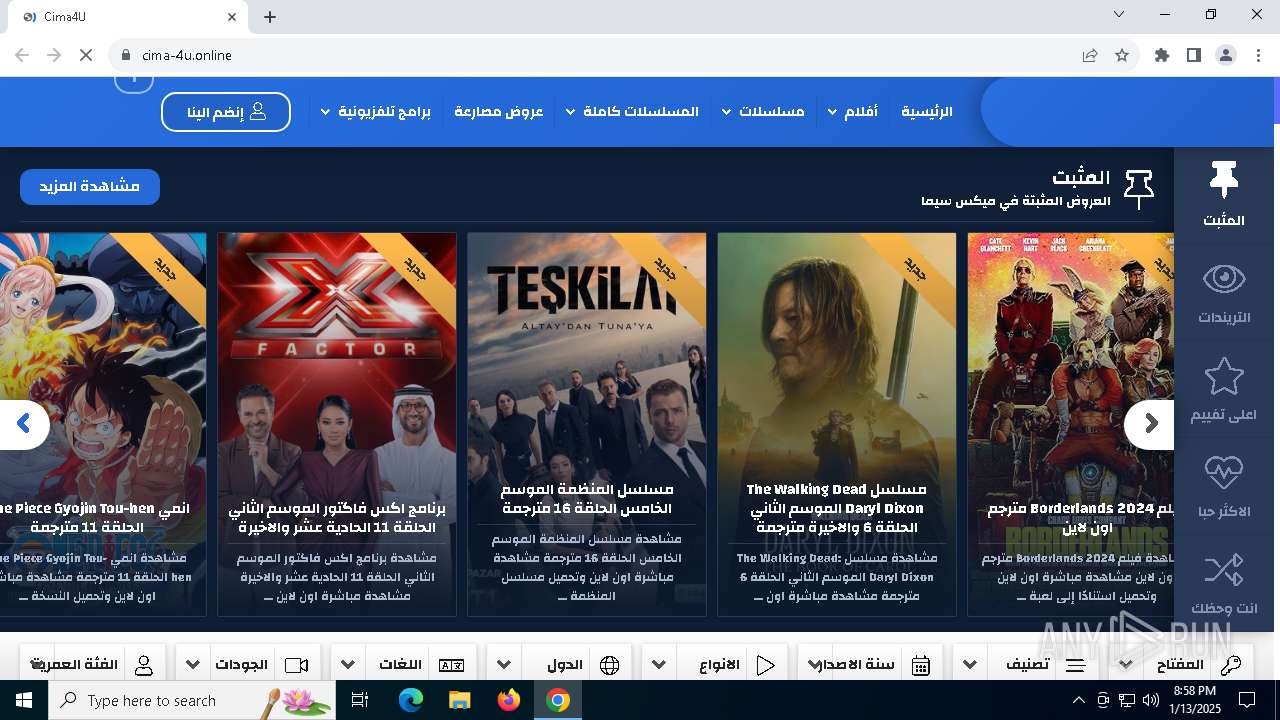This screenshot has width=1280, height=720.
Task: Open the Chrome profile avatar icon
Action: click(x=1226, y=55)
